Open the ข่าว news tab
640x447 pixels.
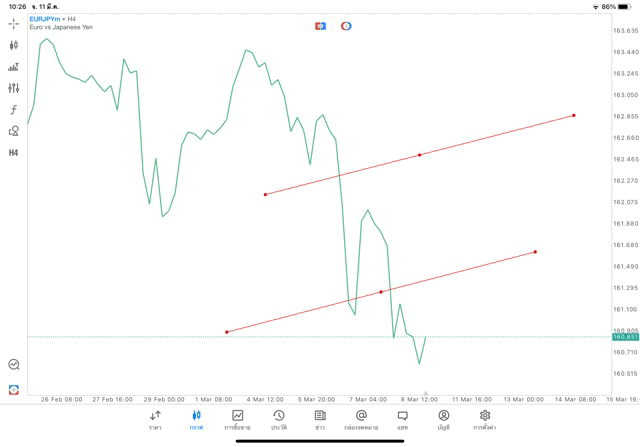point(320,419)
